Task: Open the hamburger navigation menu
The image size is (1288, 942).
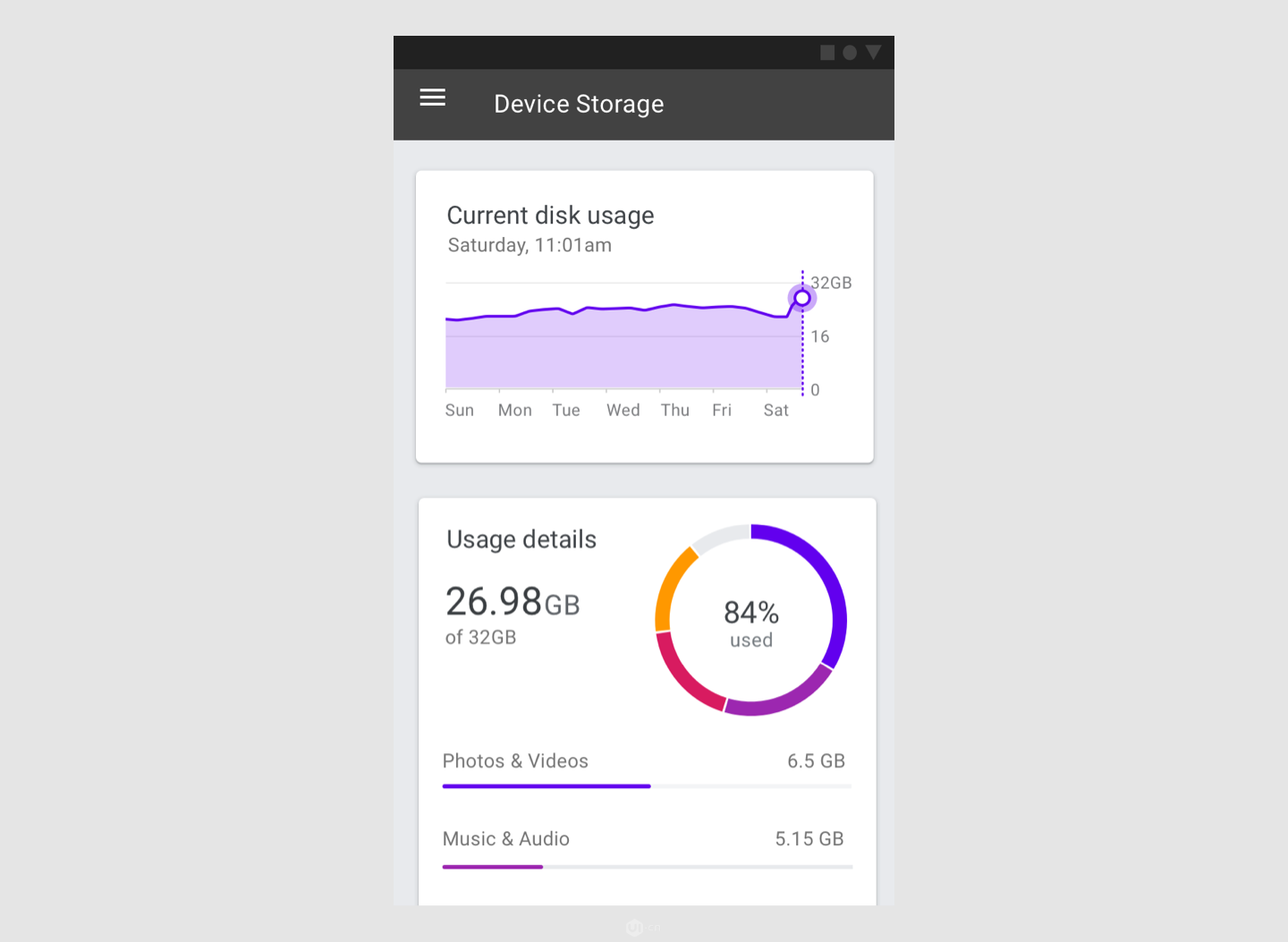Action: 433,98
